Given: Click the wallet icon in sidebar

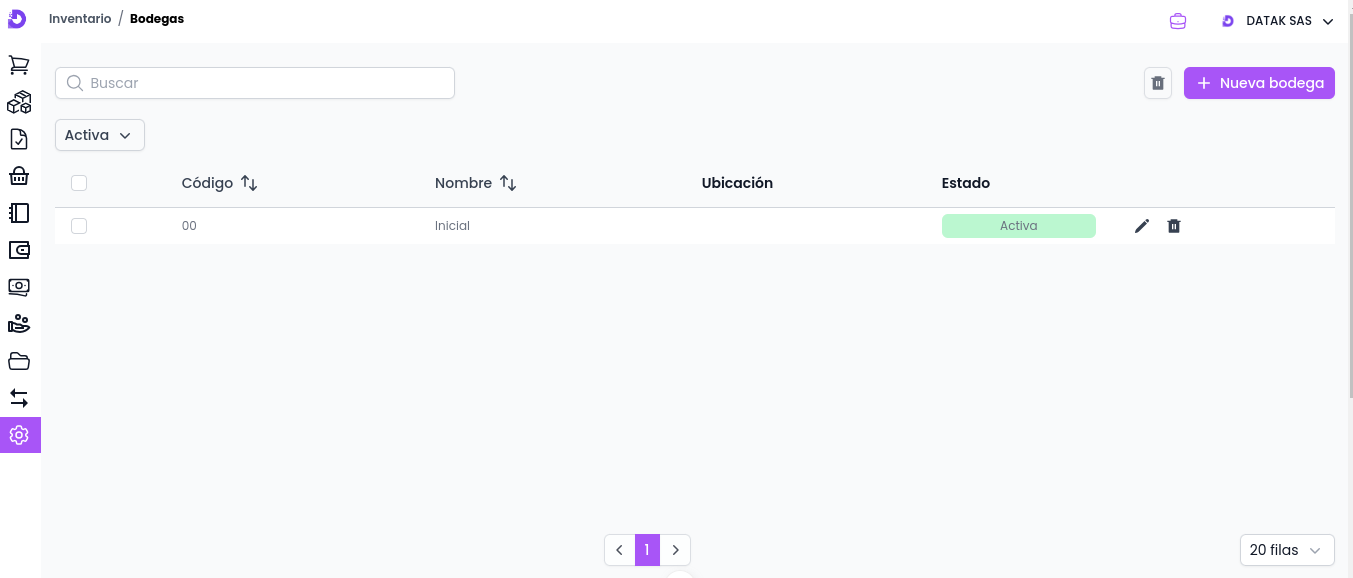Looking at the screenshot, I should [19, 250].
